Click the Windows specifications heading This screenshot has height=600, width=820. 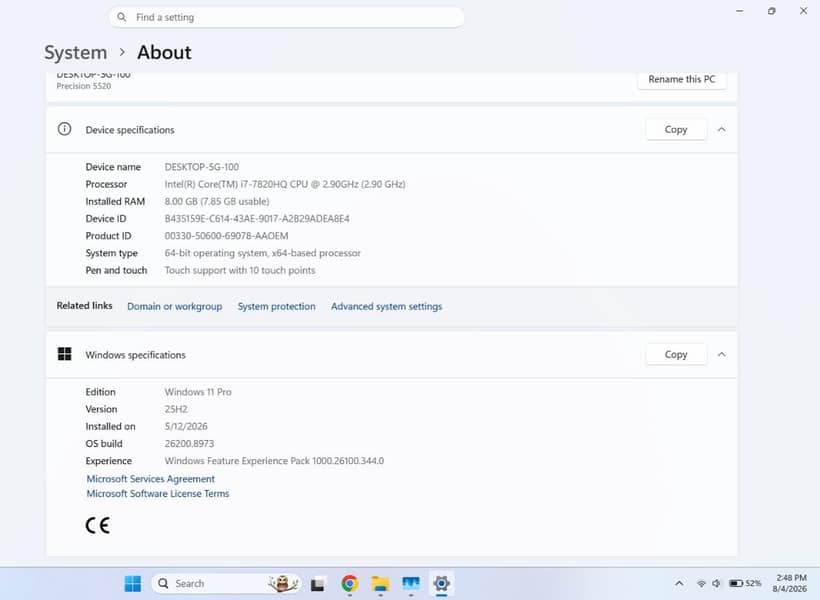click(x=135, y=355)
